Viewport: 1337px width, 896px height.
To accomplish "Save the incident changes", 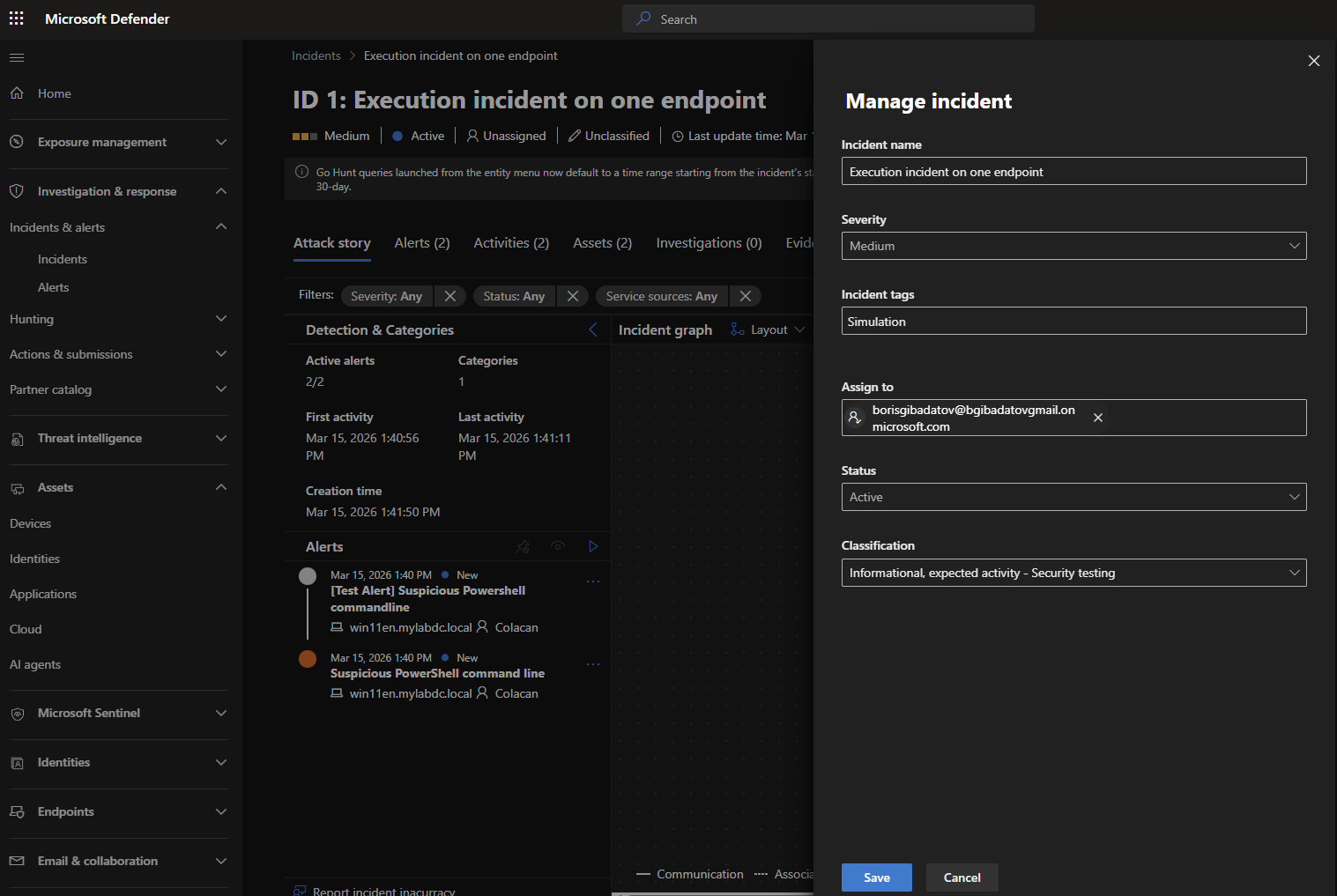I will click(876, 877).
